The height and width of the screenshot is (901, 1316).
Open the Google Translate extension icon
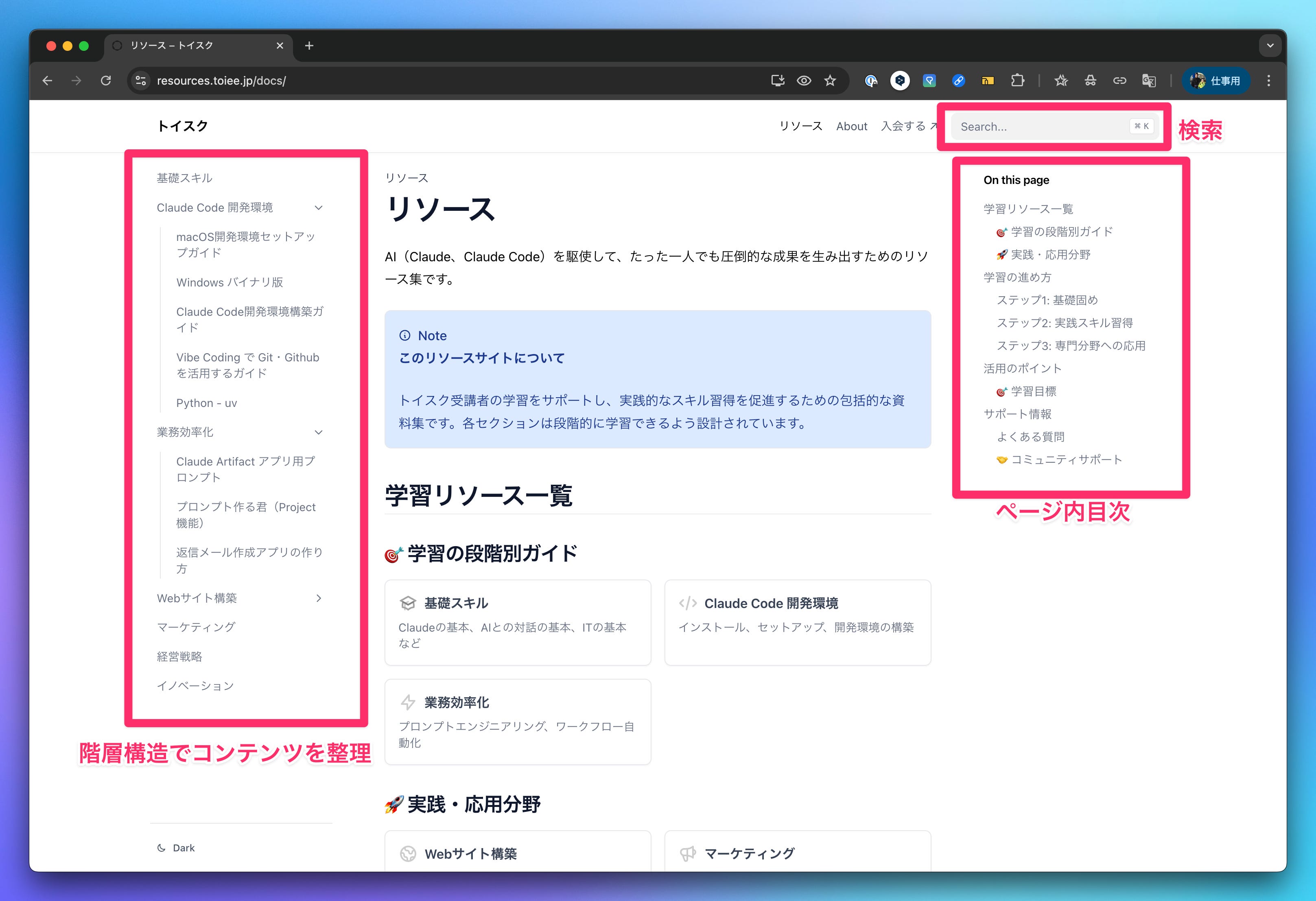pyautogui.click(x=1148, y=81)
